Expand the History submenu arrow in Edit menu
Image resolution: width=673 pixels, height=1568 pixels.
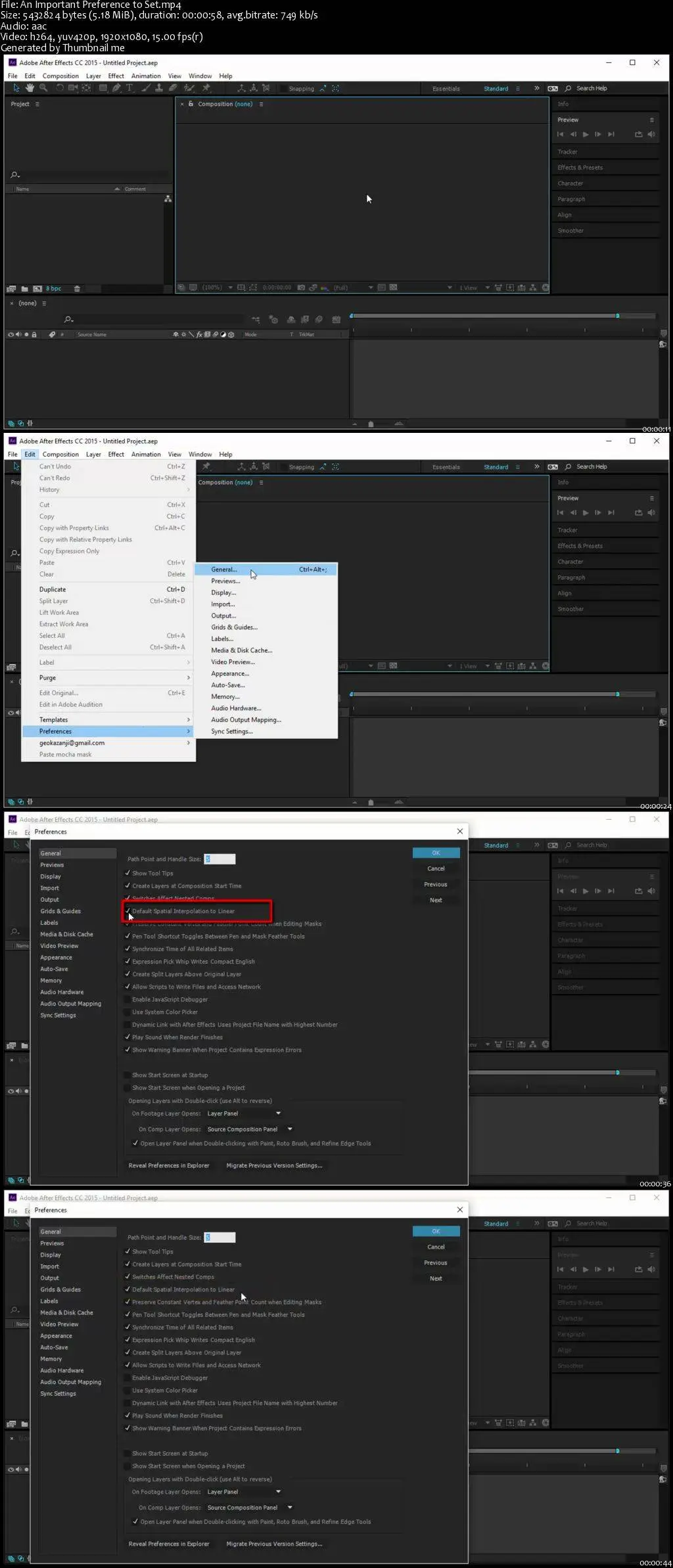pyautogui.click(x=188, y=489)
